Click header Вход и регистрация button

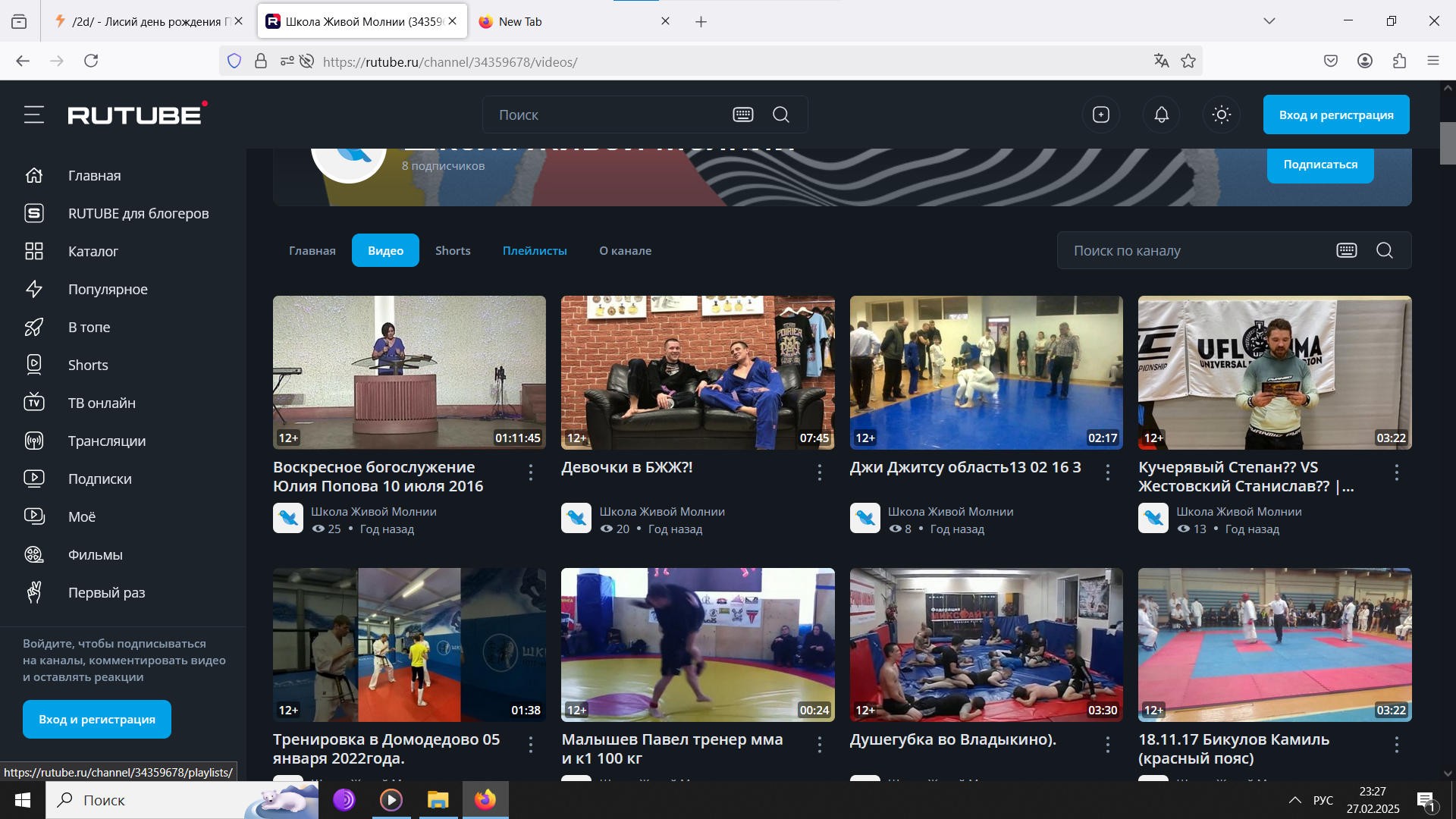1336,115
